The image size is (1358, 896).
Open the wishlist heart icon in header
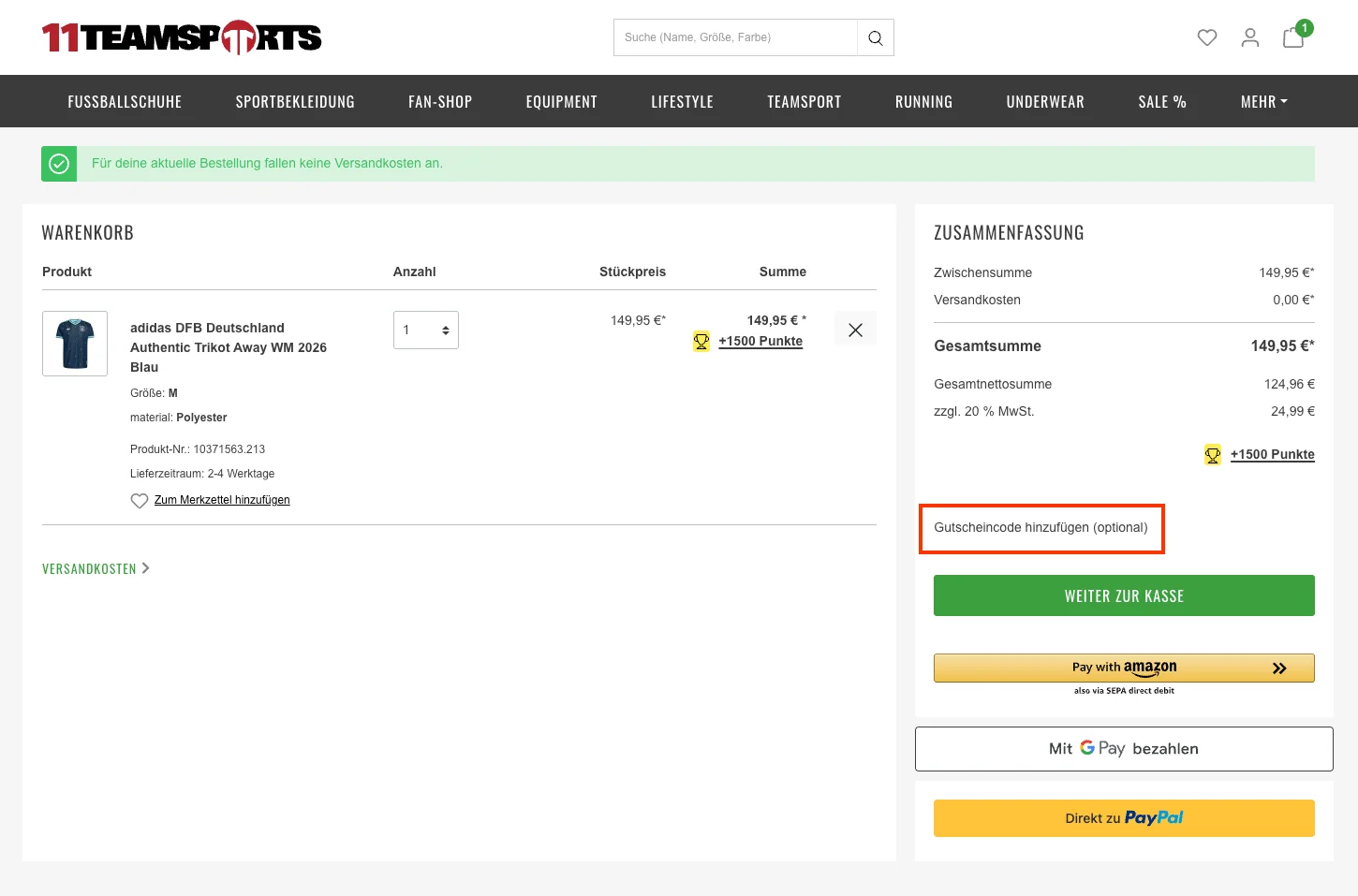(1207, 37)
